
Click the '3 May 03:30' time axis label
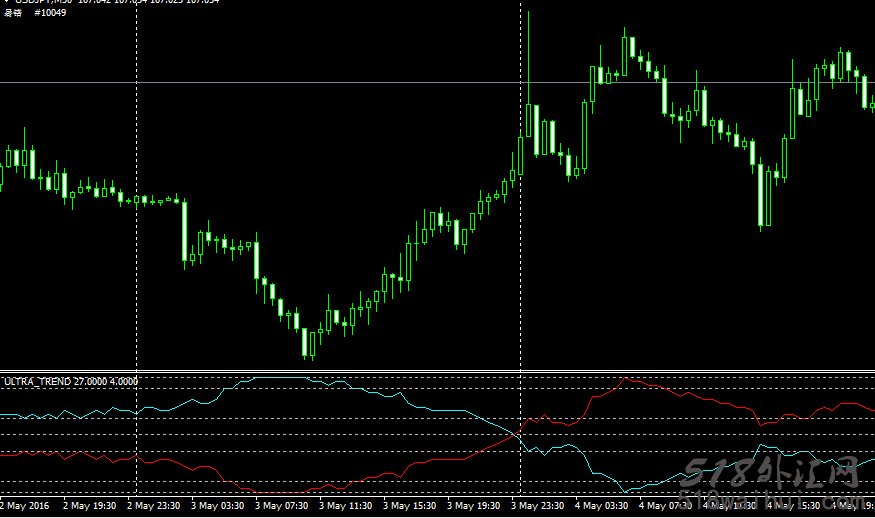pyautogui.click(x=220, y=507)
